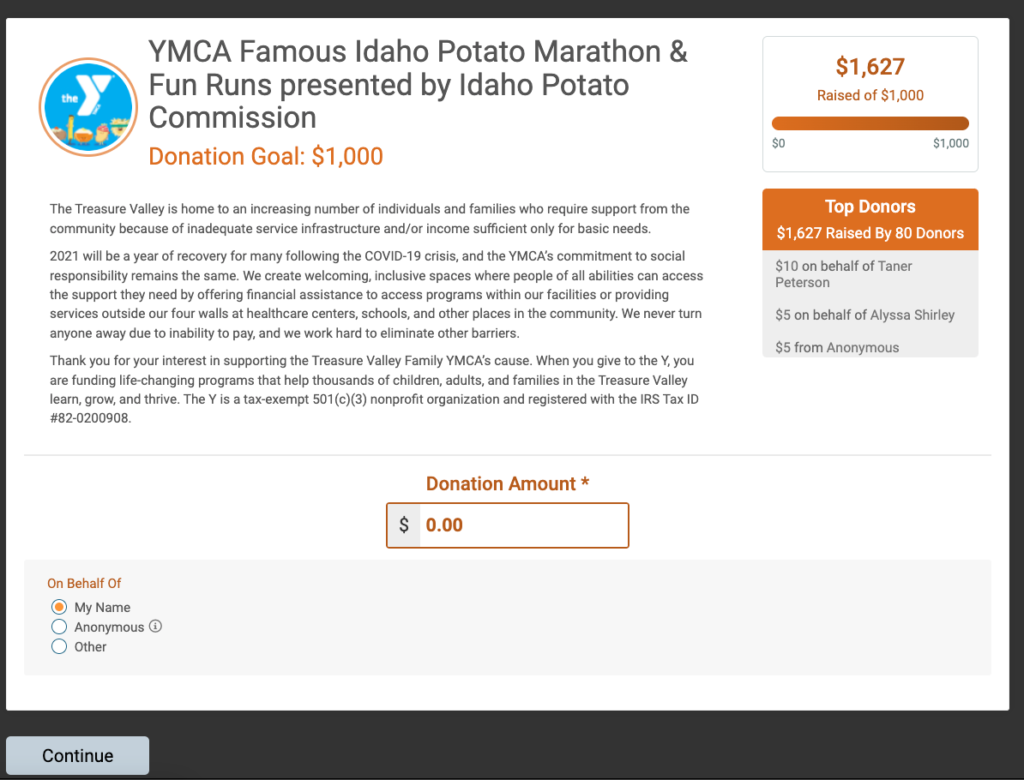The width and height of the screenshot is (1024, 780).
Task: Click the Donation Amount label
Action: click(x=507, y=483)
